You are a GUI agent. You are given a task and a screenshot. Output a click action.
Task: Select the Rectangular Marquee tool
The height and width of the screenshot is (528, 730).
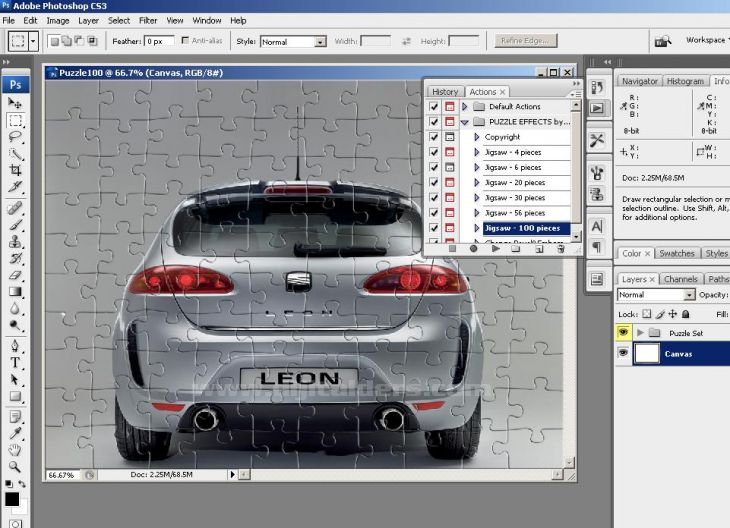(15, 120)
